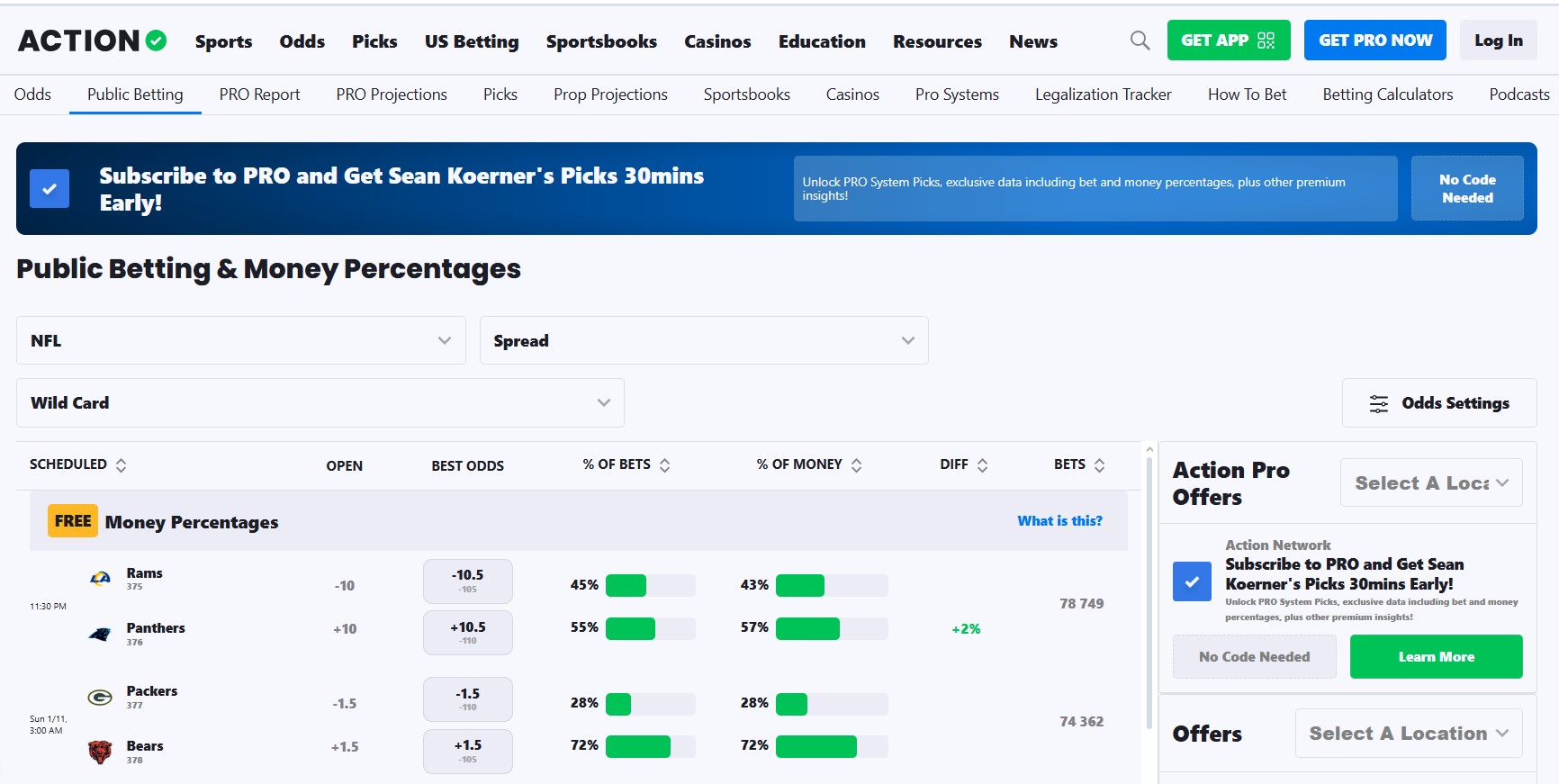The image size is (1559, 784).
Task: Click the green Learn More button
Action: coord(1437,657)
